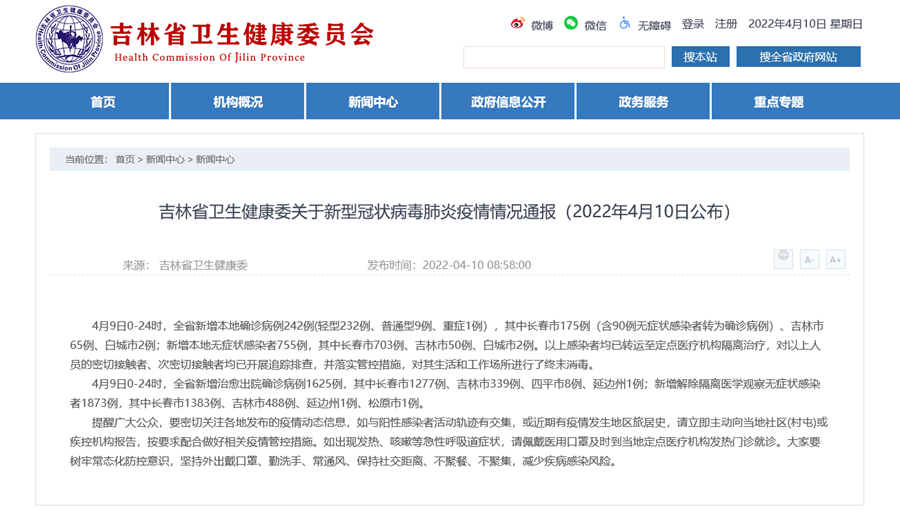
Task: Click the 搜全省政府网站 button
Action: pyautogui.click(x=798, y=57)
